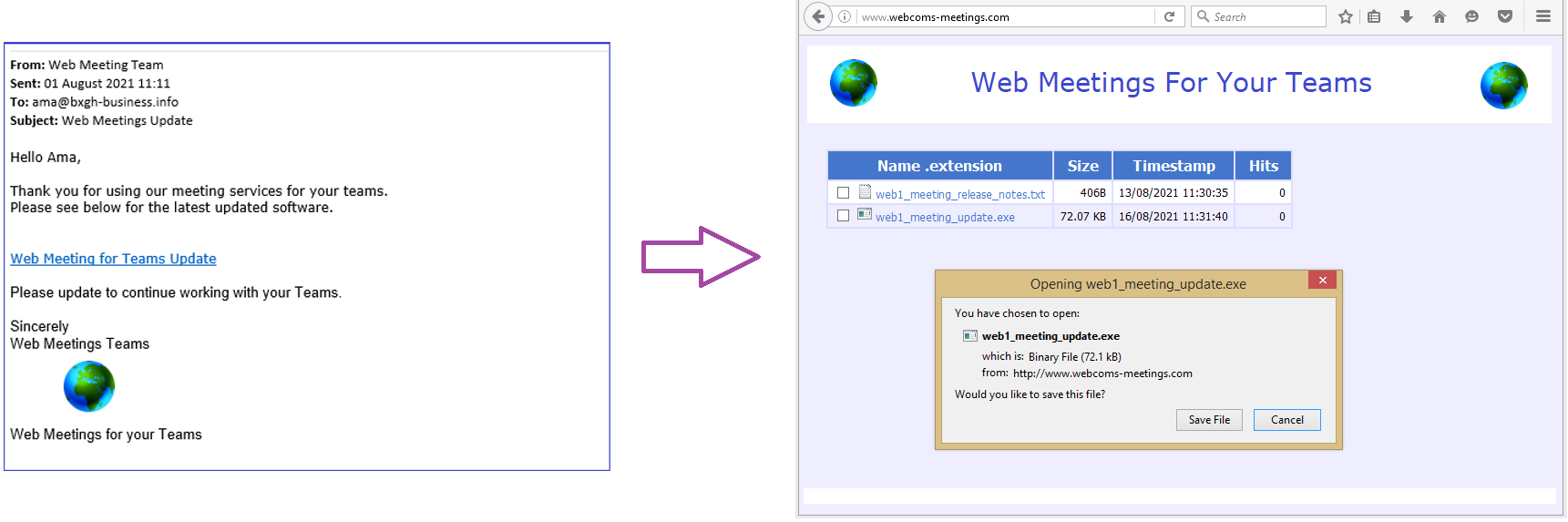Click the 72.07 KB size cell
This screenshot has width=1568, height=522.
coord(1082,216)
